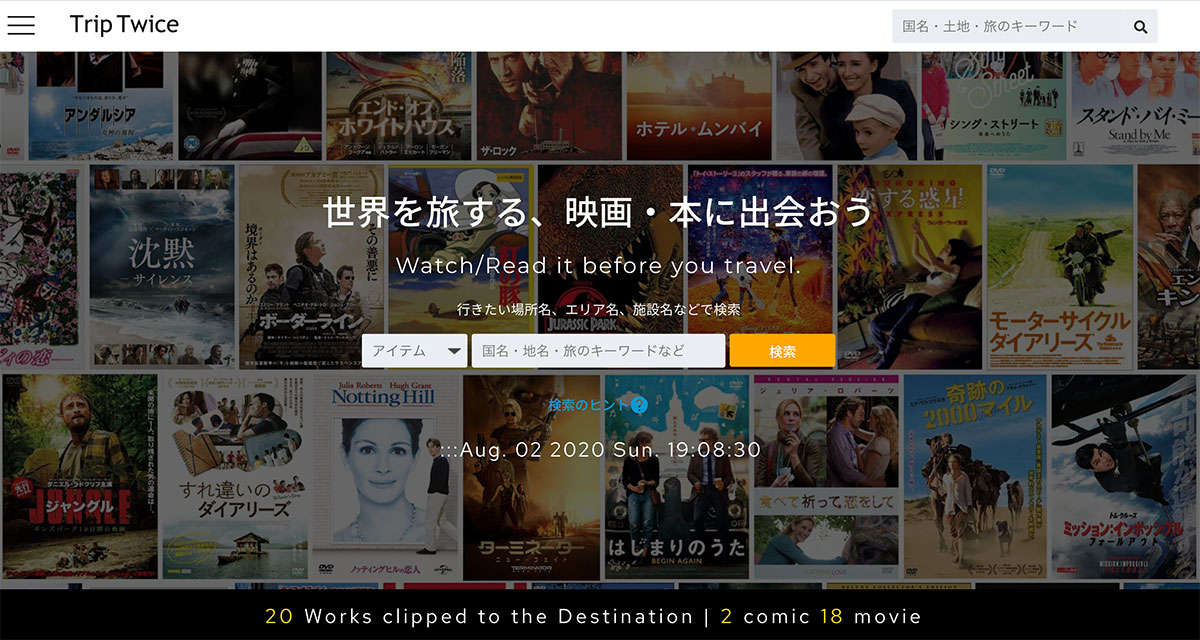This screenshot has width=1200, height=640.
Task: Click the 18 movie count text
Action: [870, 616]
